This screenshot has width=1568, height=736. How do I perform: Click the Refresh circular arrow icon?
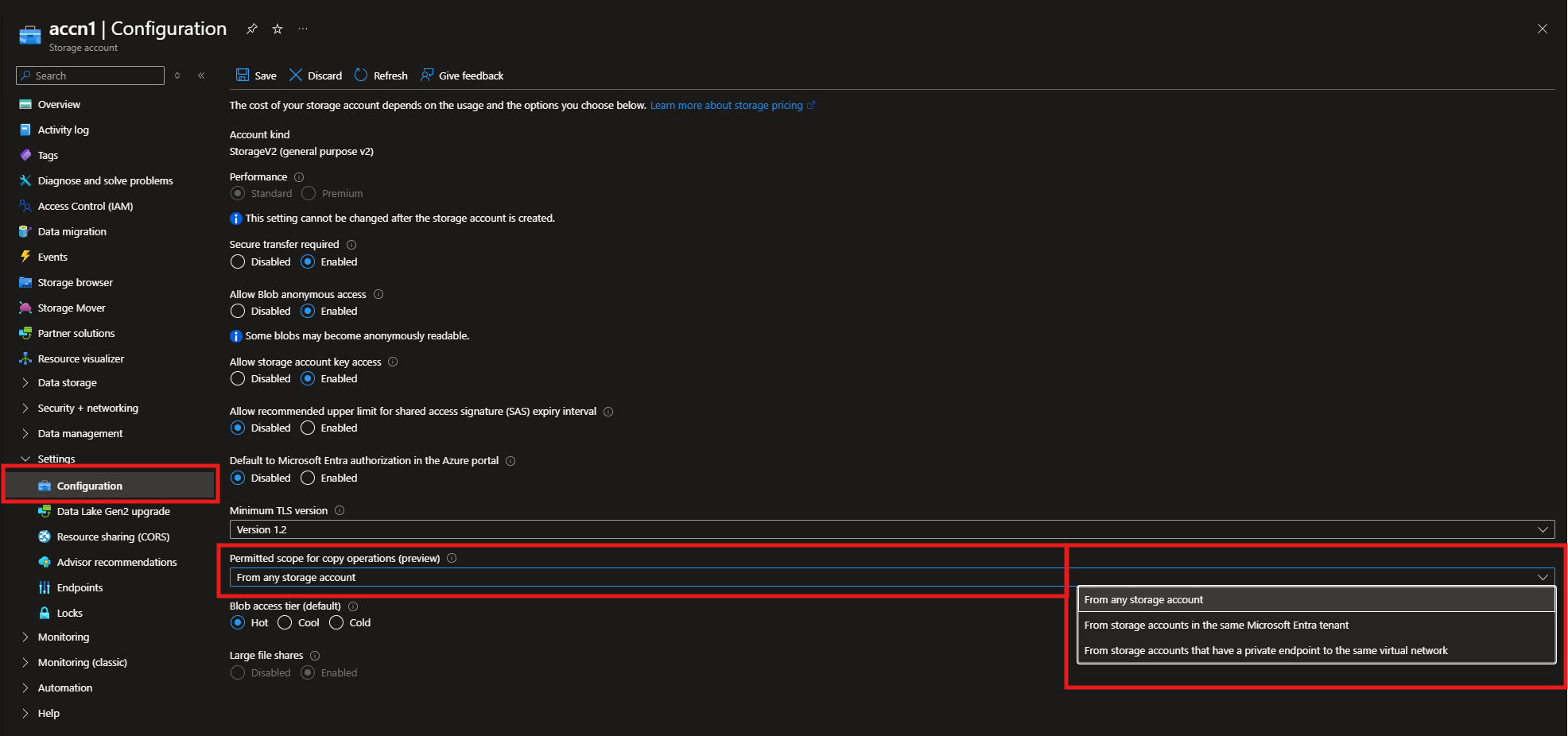(361, 75)
